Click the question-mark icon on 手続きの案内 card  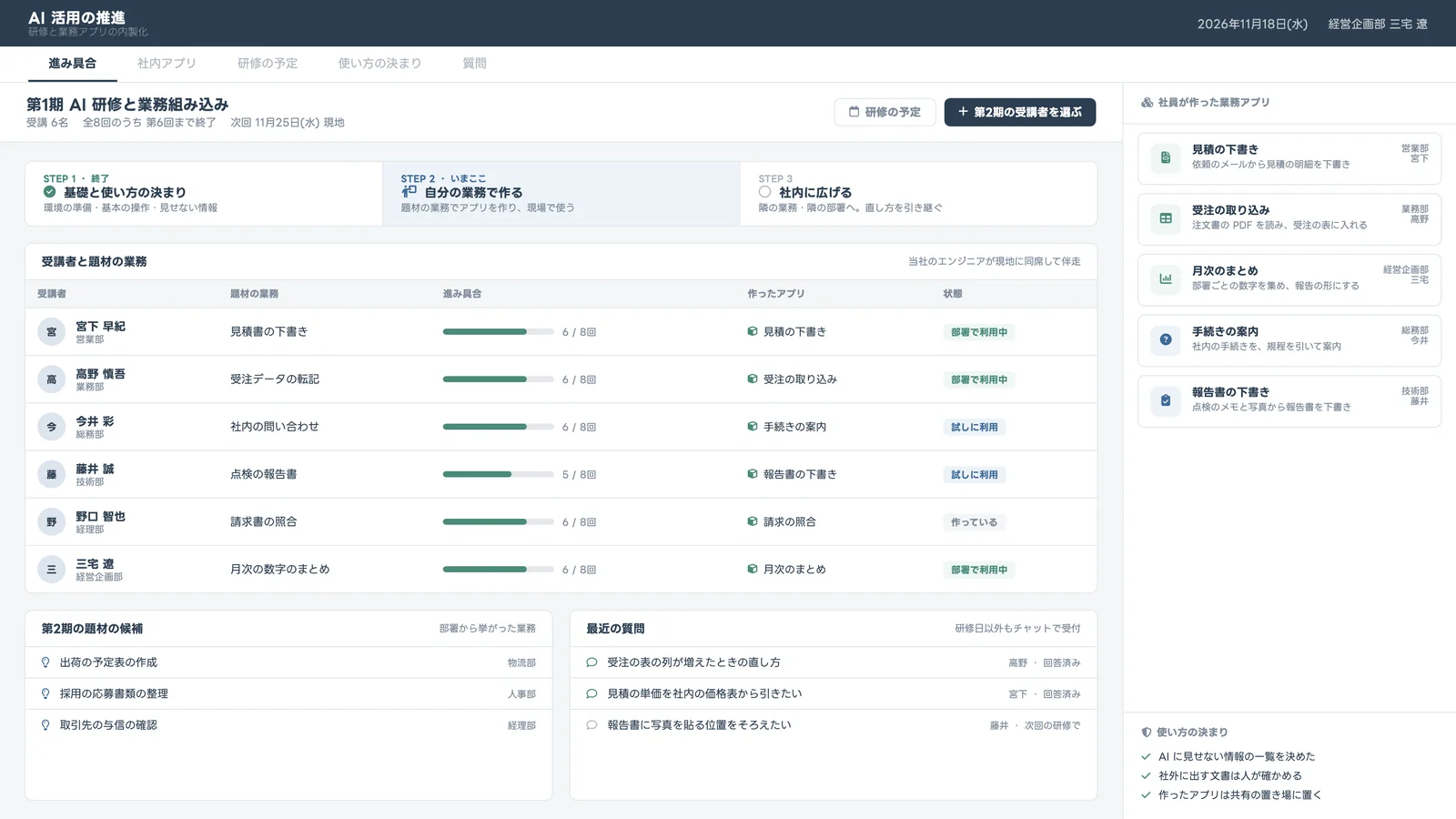1166,339
